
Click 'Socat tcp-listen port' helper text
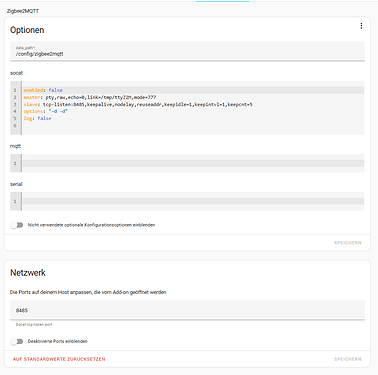click(34, 324)
